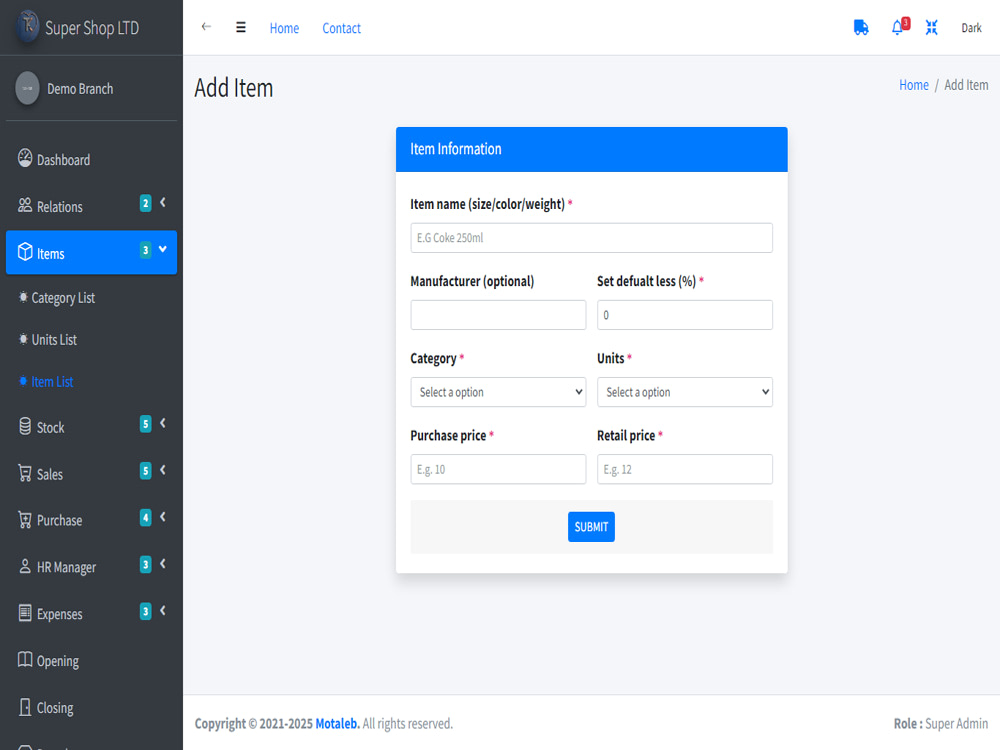
Task: Click the Home link in top navbar
Action: (x=284, y=28)
